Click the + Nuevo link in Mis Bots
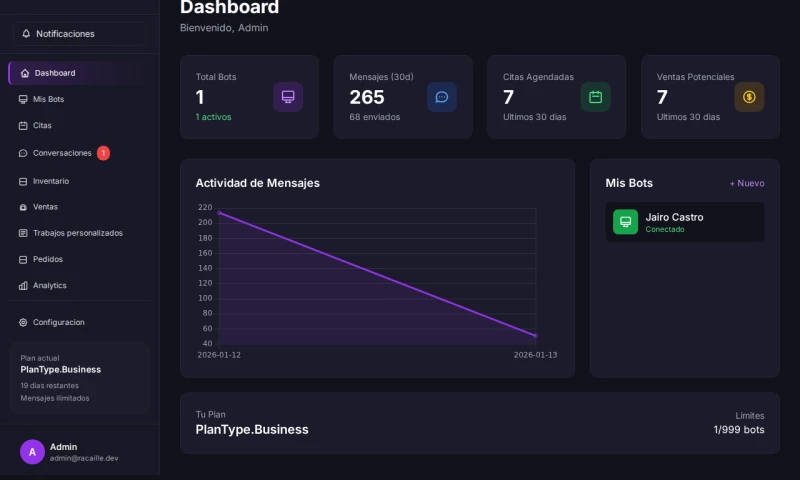Image resolution: width=800 pixels, height=480 pixels. [x=746, y=183]
